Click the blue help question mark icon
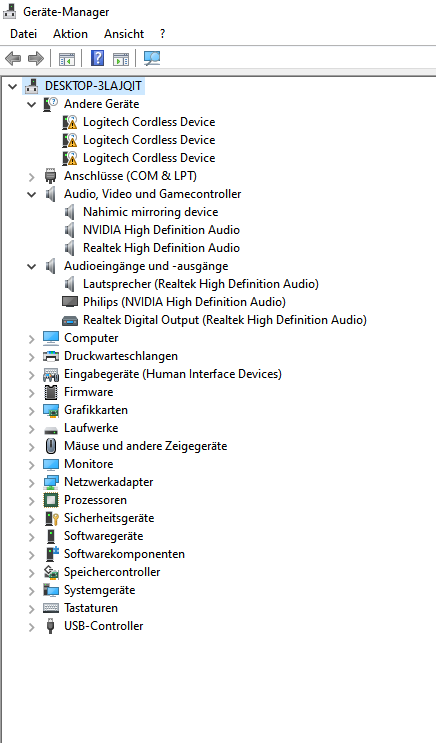This screenshot has width=436, height=743. (97, 58)
